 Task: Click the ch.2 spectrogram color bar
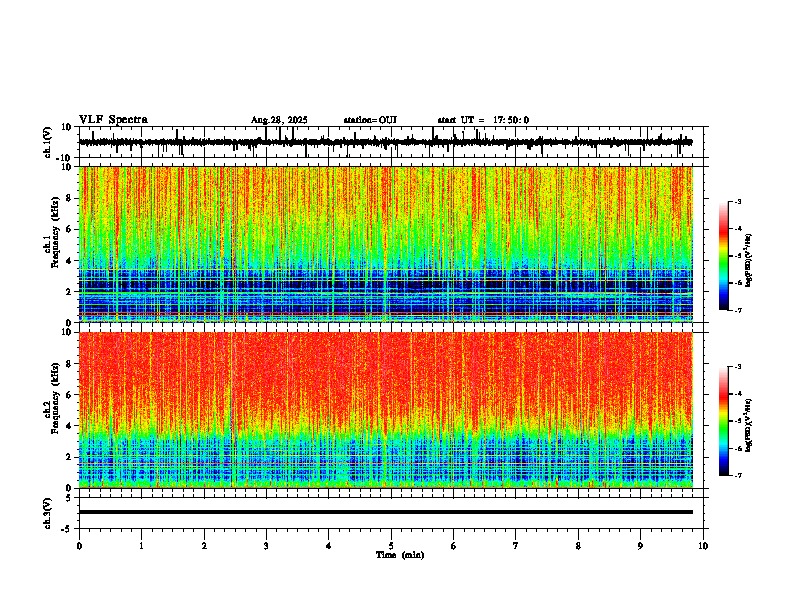(x=724, y=421)
